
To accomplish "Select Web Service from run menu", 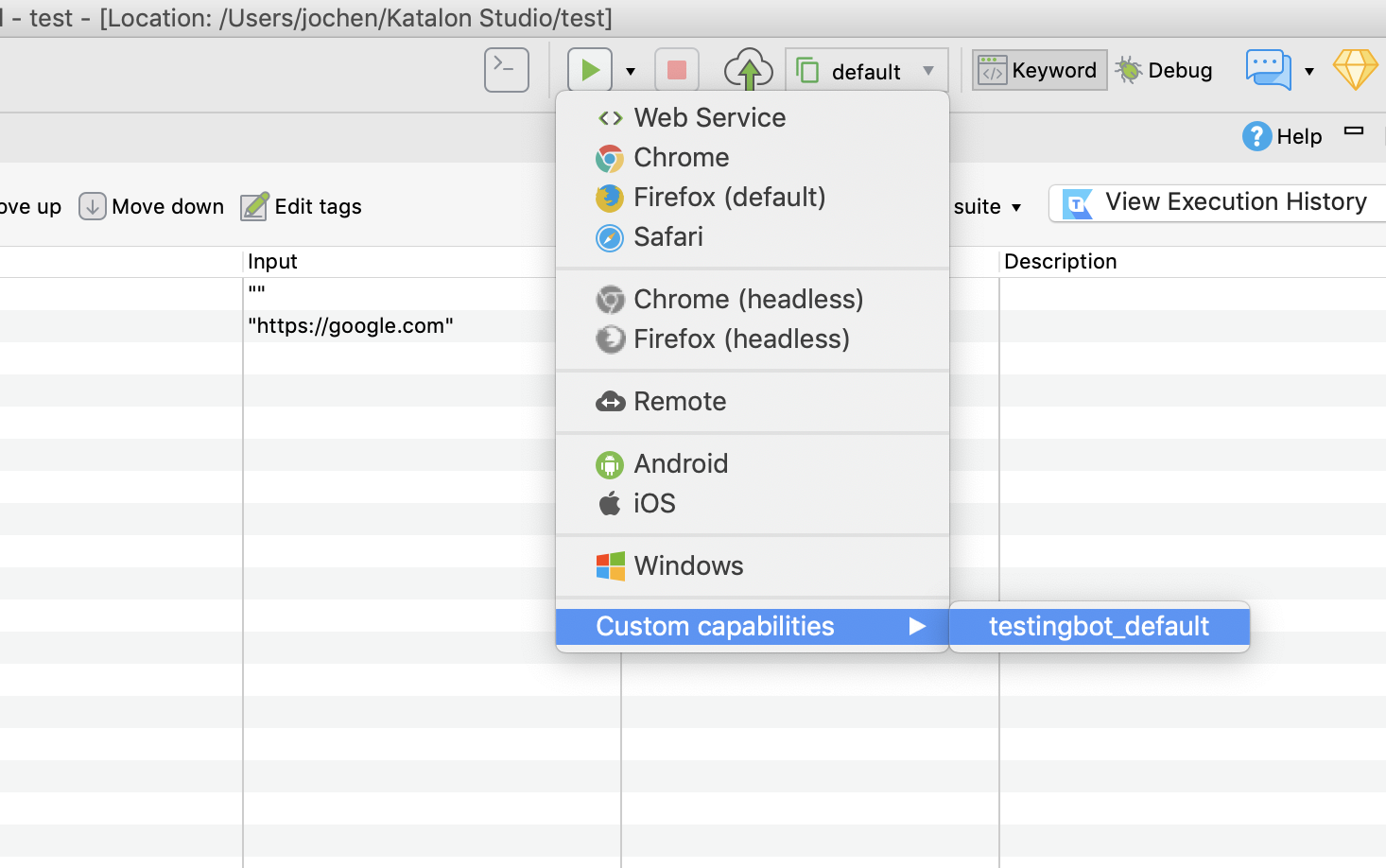I will [753, 117].
